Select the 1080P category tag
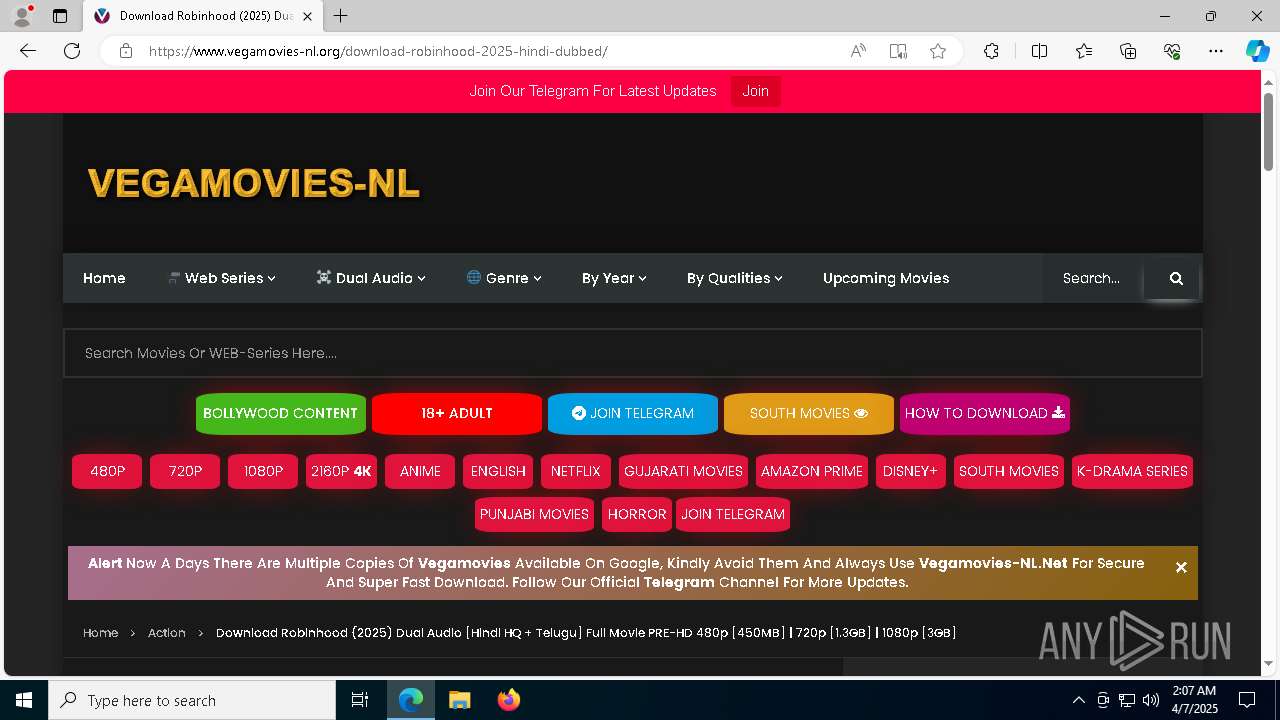The image size is (1280, 720). pyautogui.click(x=263, y=471)
